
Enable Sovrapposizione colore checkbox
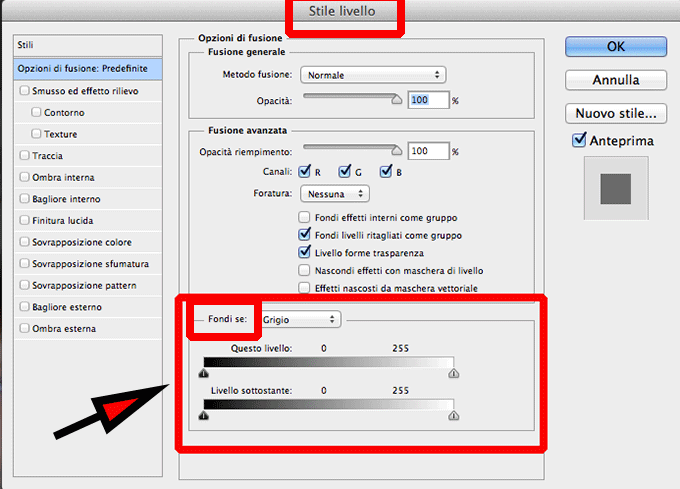25,242
